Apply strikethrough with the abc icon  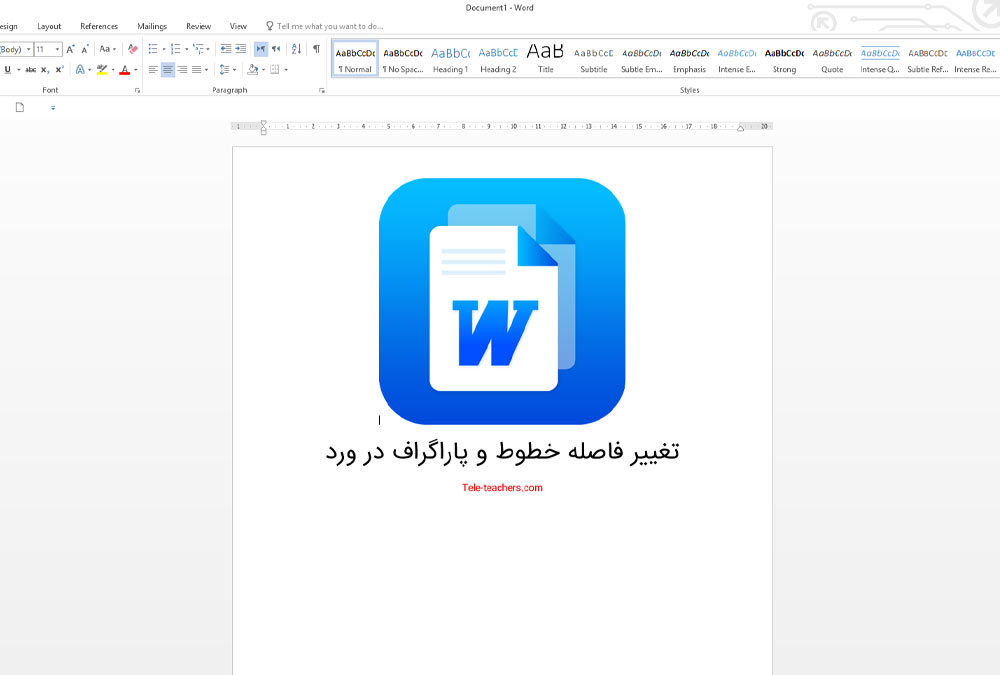(30, 70)
